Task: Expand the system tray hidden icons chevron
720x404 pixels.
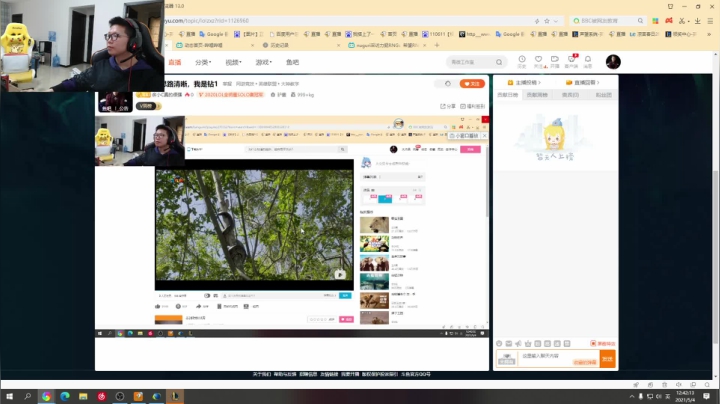Action: tap(632, 396)
